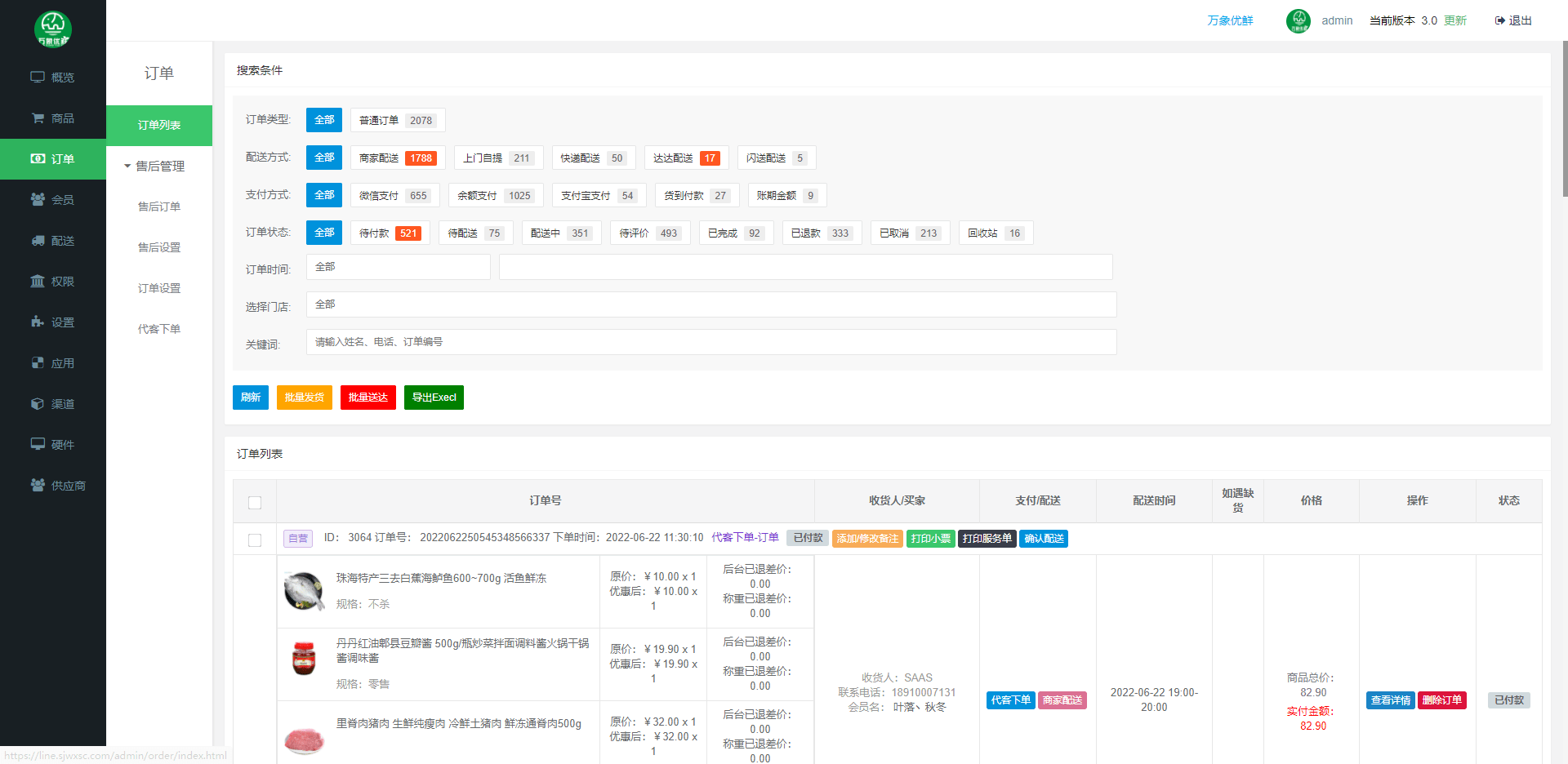
Task: Select the 待付款 order status filter
Action: click(390, 233)
